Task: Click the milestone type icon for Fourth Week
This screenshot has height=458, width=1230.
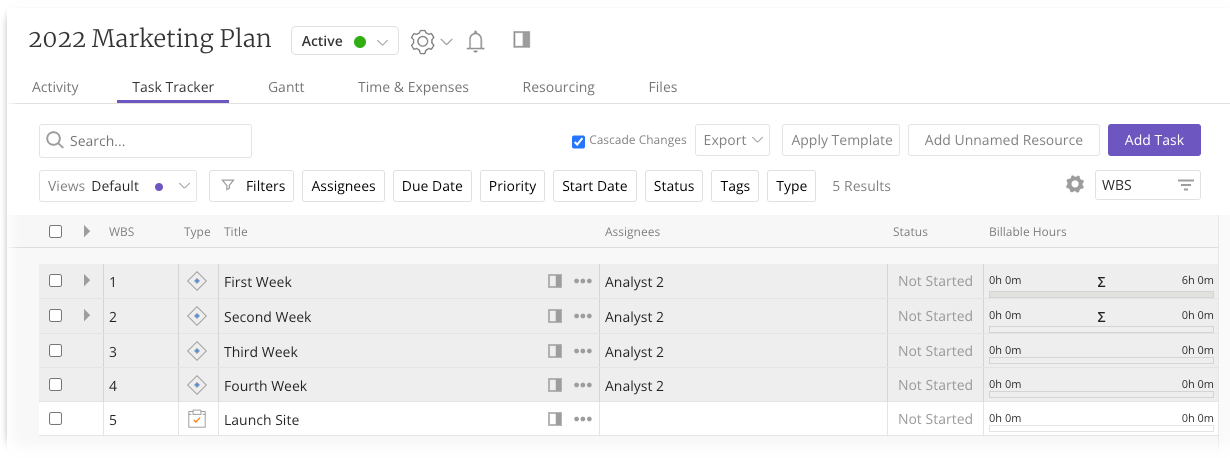Action: (x=197, y=385)
